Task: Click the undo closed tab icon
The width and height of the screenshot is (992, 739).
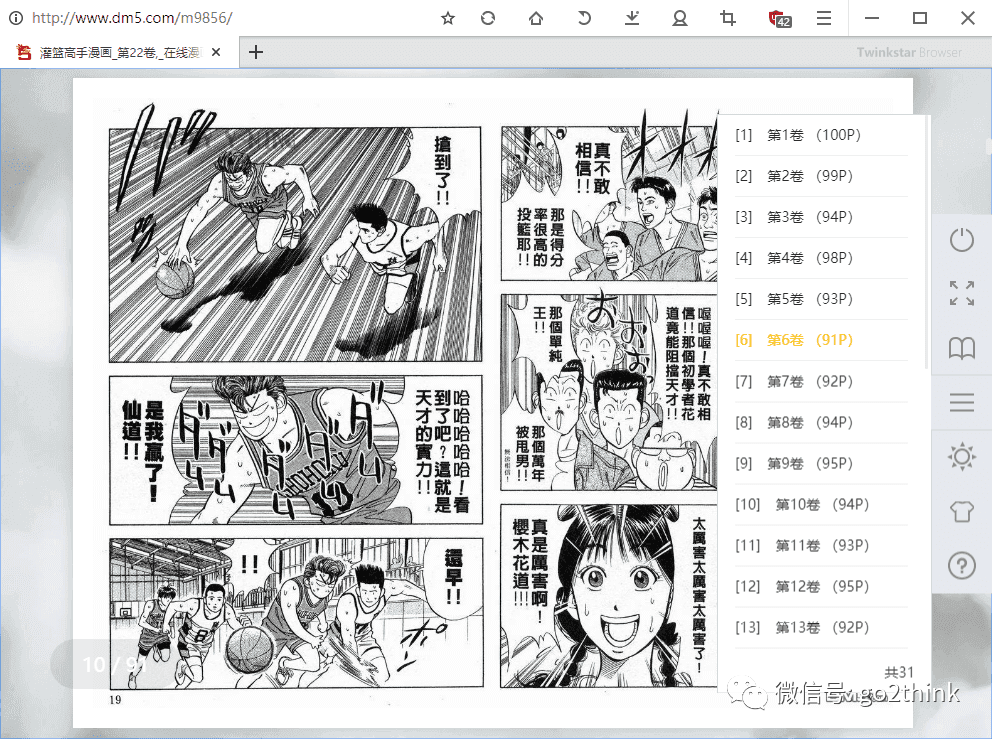Action: coord(584,18)
